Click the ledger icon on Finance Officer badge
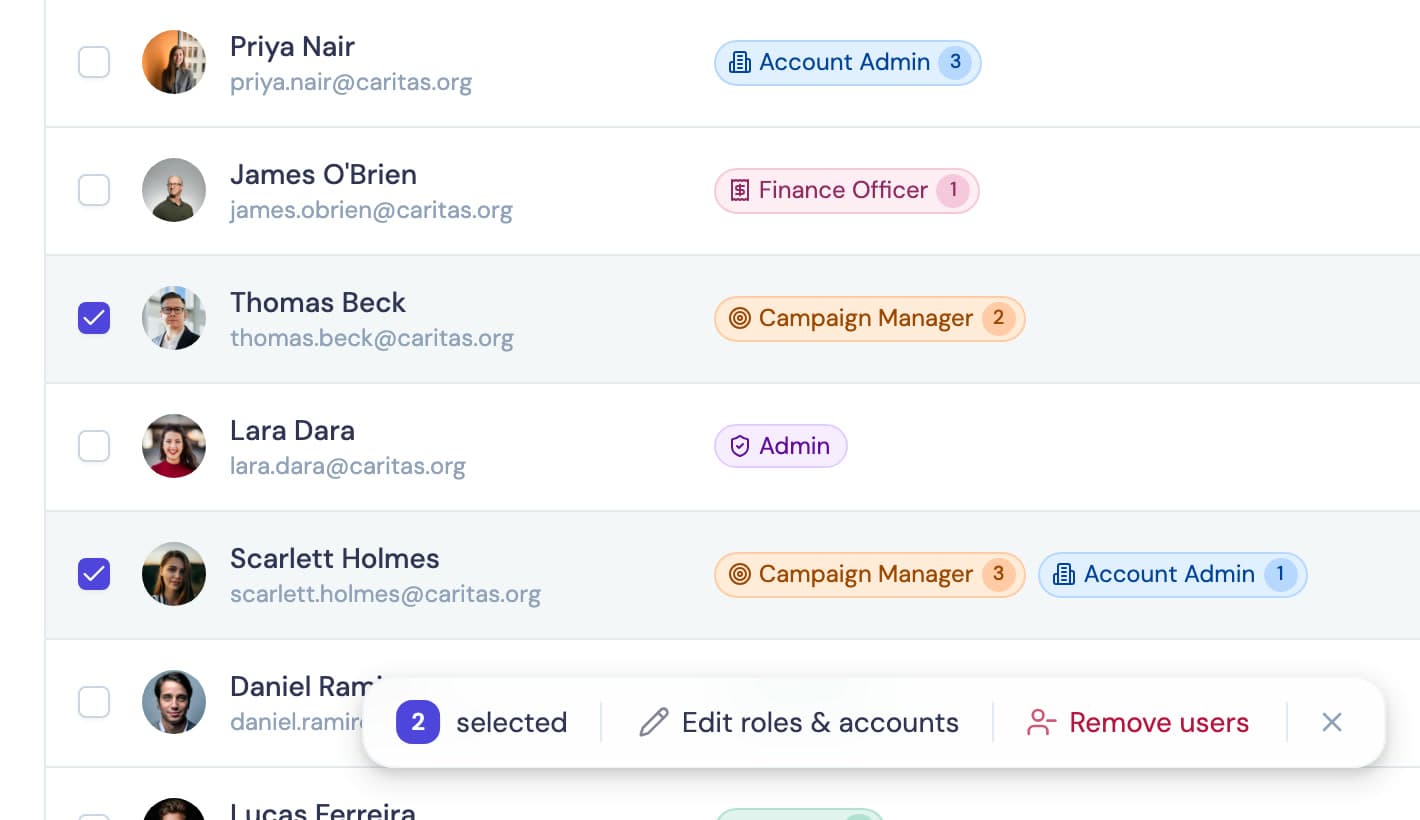The image size is (1420, 820). tap(740, 190)
